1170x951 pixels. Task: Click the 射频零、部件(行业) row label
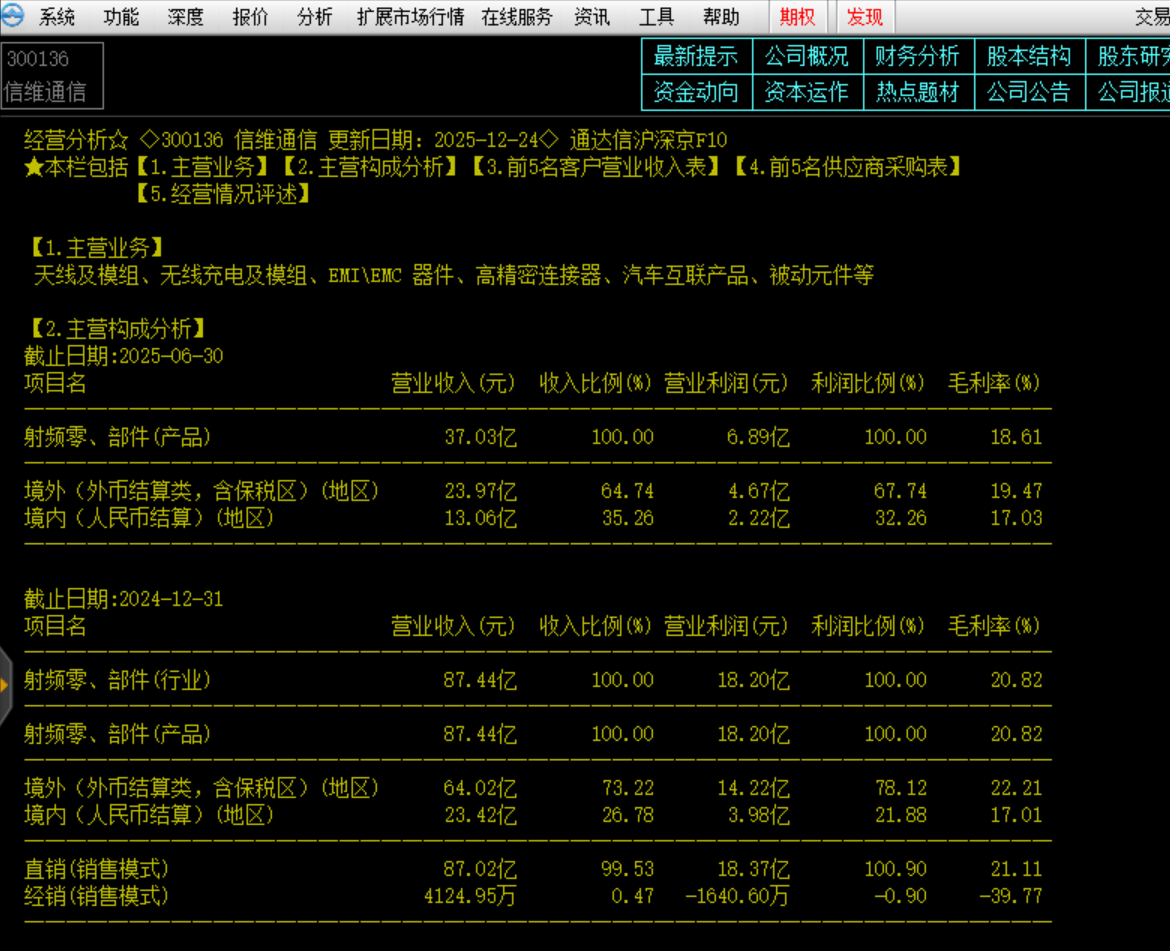[117, 680]
